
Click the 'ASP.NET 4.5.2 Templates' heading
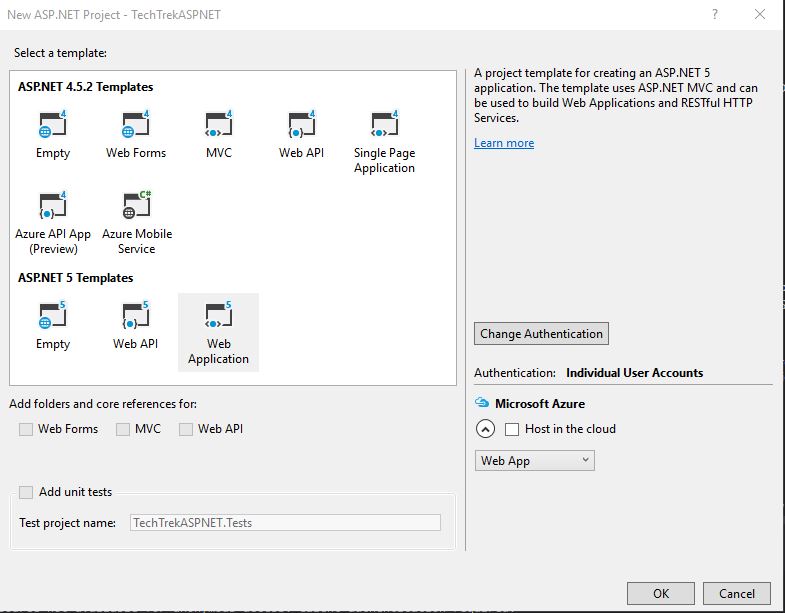pos(86,87)
